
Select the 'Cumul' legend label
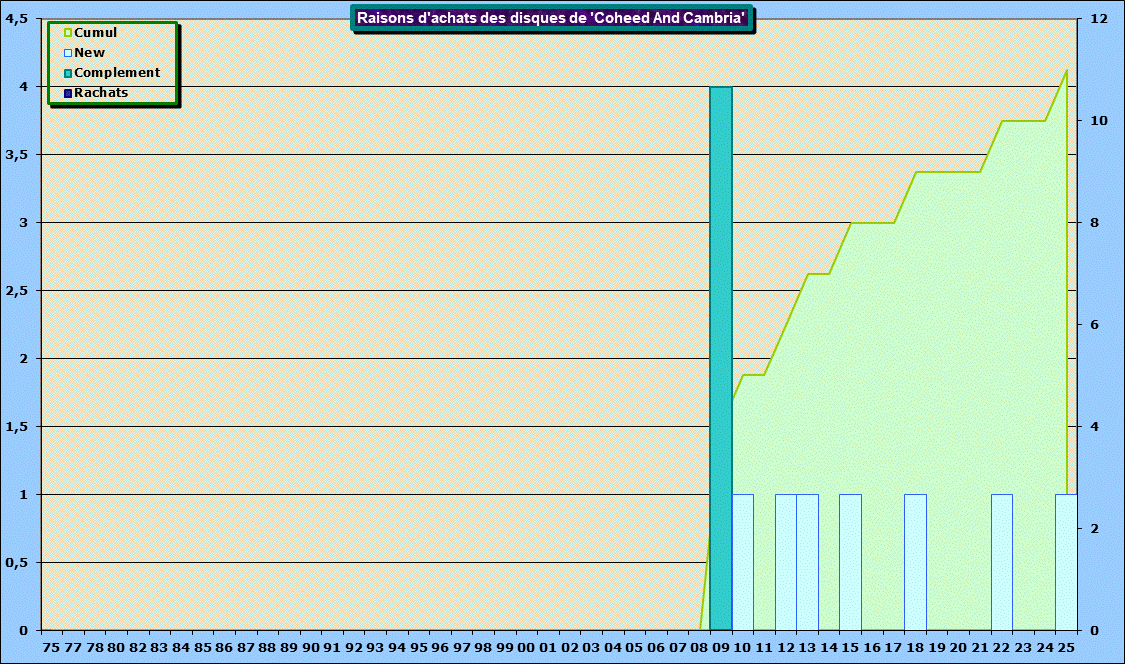(95, 33)
